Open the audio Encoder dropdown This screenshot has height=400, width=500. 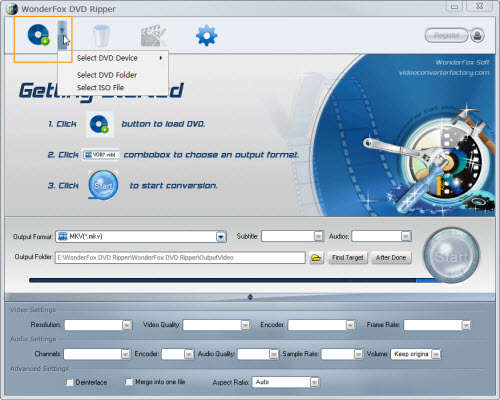click(178, 354)
